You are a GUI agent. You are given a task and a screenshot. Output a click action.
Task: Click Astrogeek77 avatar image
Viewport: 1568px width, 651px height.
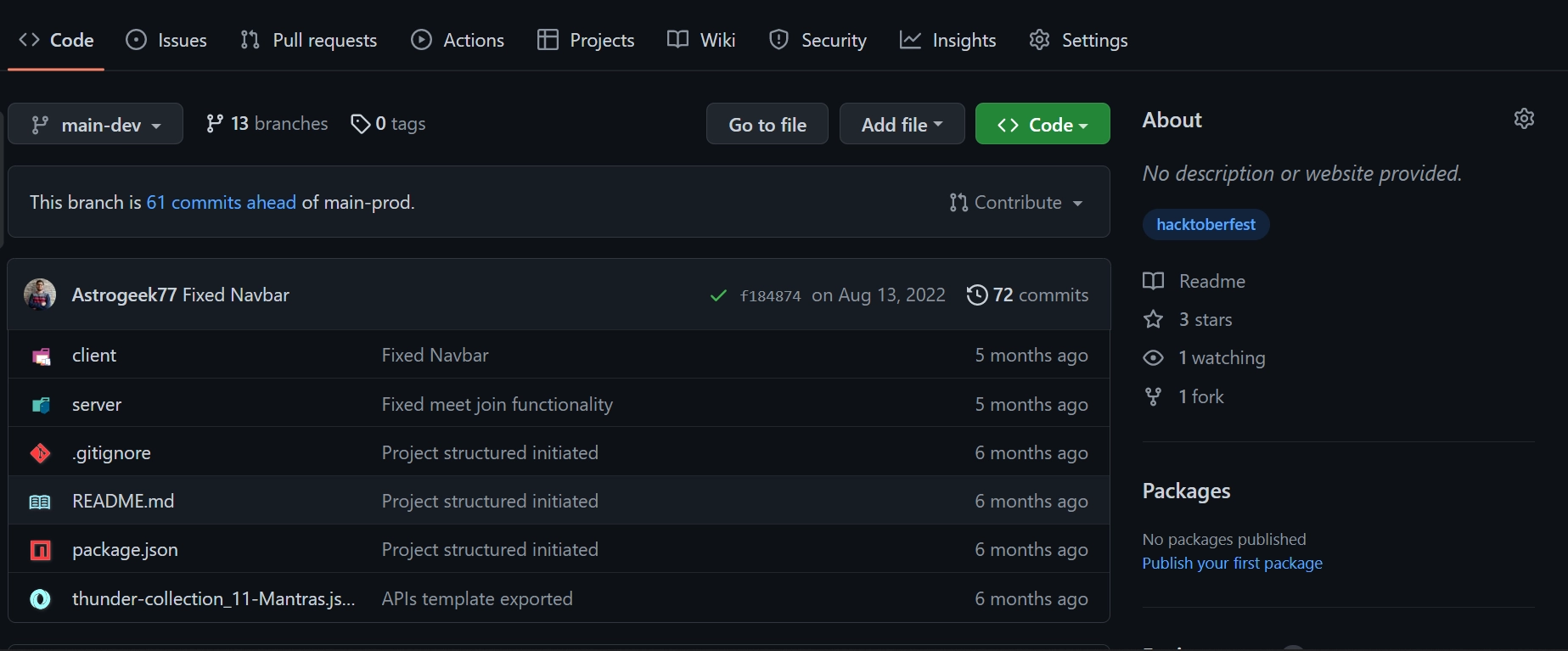click(x=40, y=295)
